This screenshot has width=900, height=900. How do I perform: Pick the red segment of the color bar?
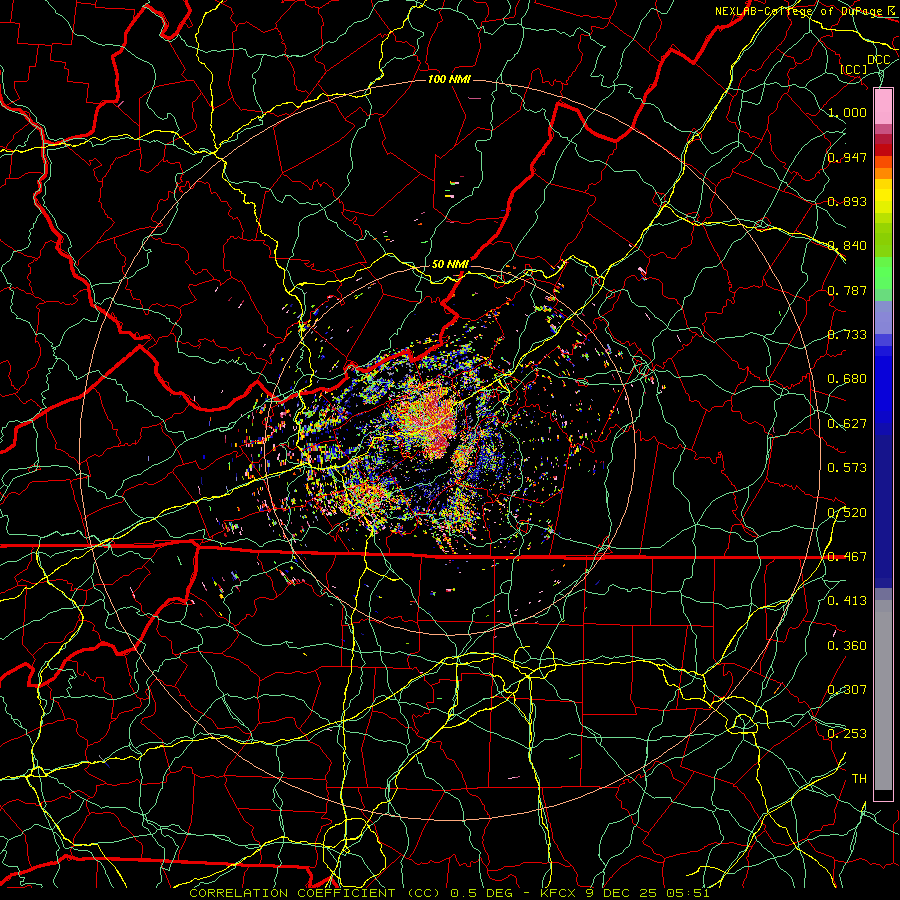(883, 149)
